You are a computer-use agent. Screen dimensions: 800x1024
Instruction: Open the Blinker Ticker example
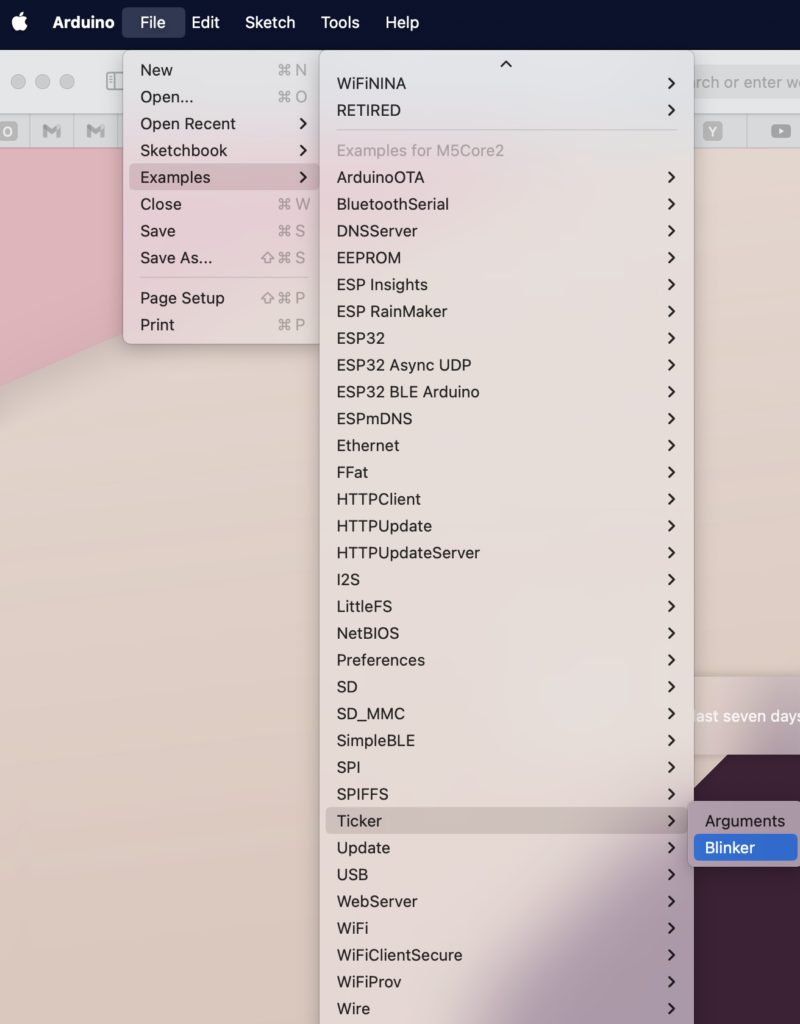[x=745, y=847]
